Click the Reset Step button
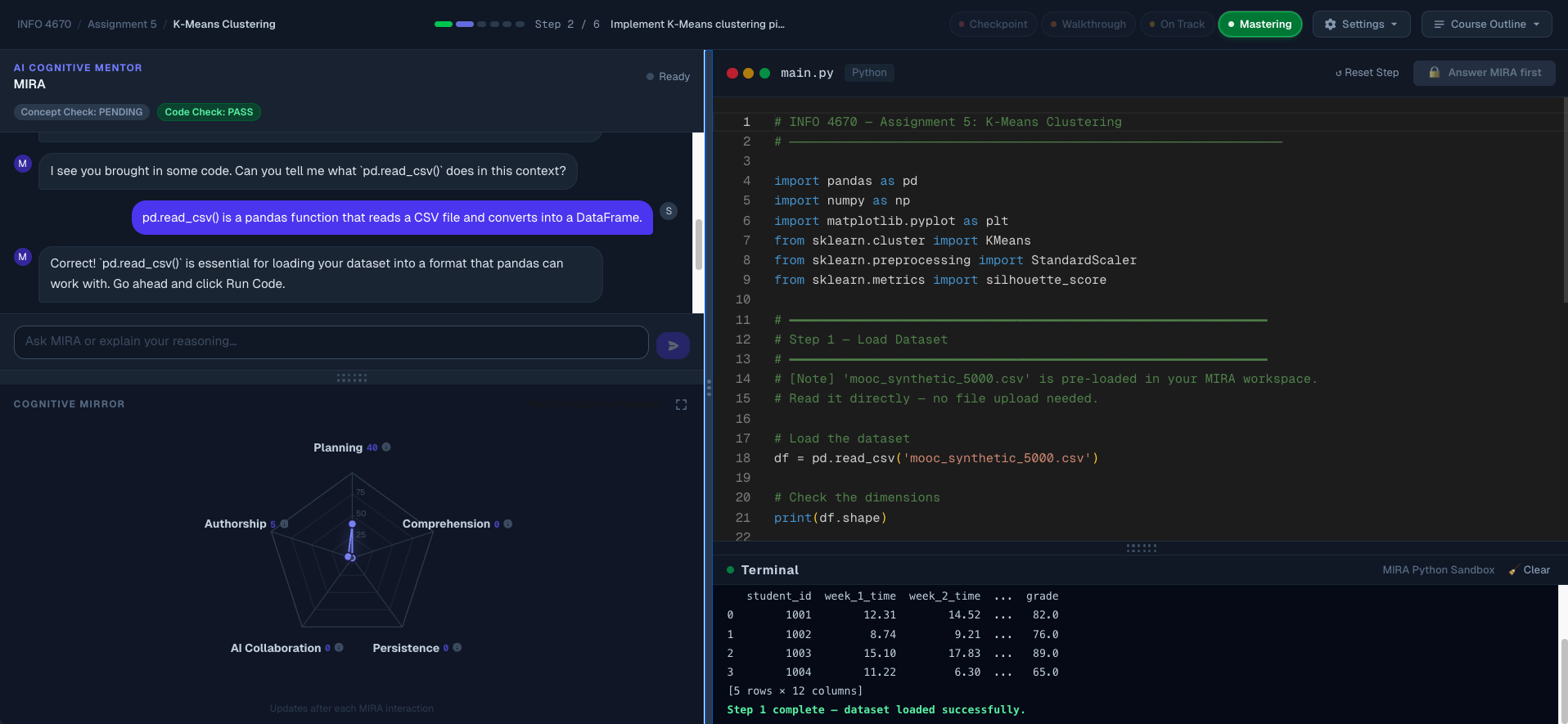This screenshot has height=724, width=1568. (x=1367, y=73)
